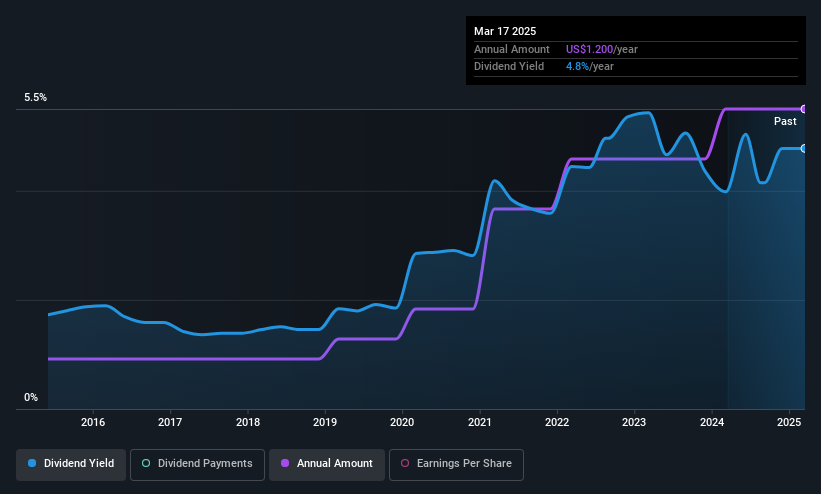
Task: Click the 4.8%/year tooltip value
Action: [590, 67]
